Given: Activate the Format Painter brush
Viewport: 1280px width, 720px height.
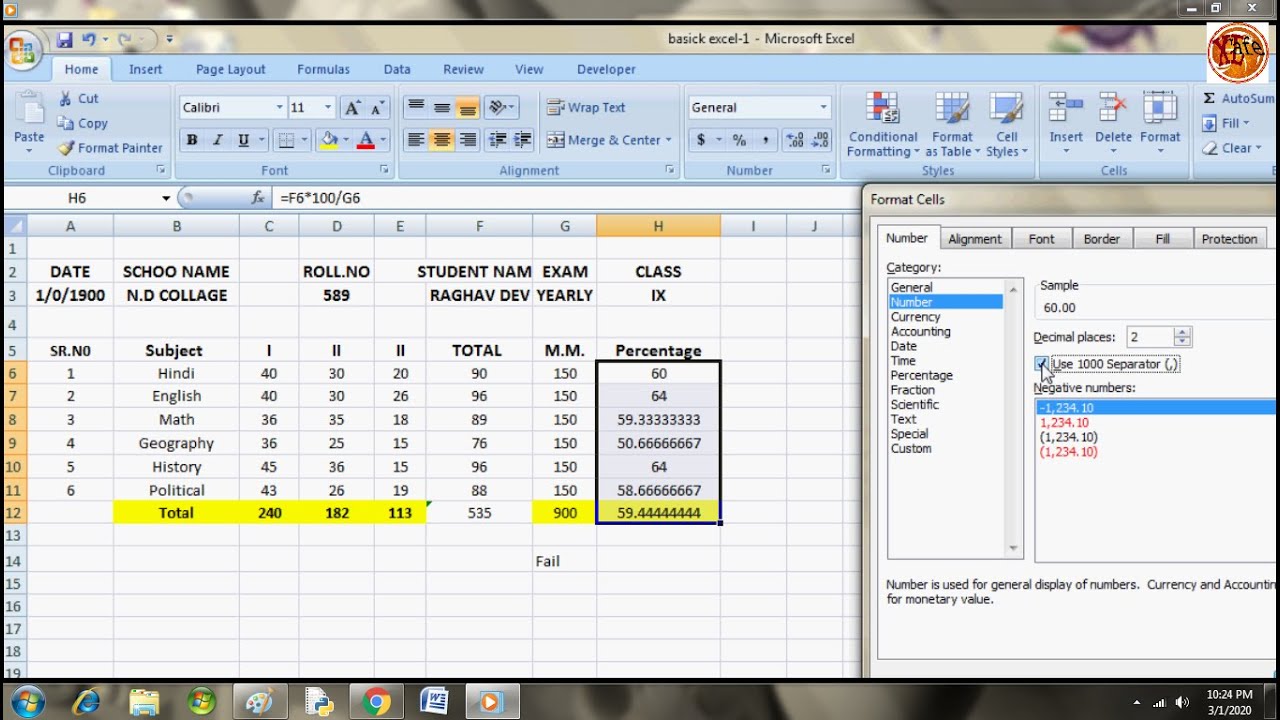Looking at the screenshot, I should point(110,148).
